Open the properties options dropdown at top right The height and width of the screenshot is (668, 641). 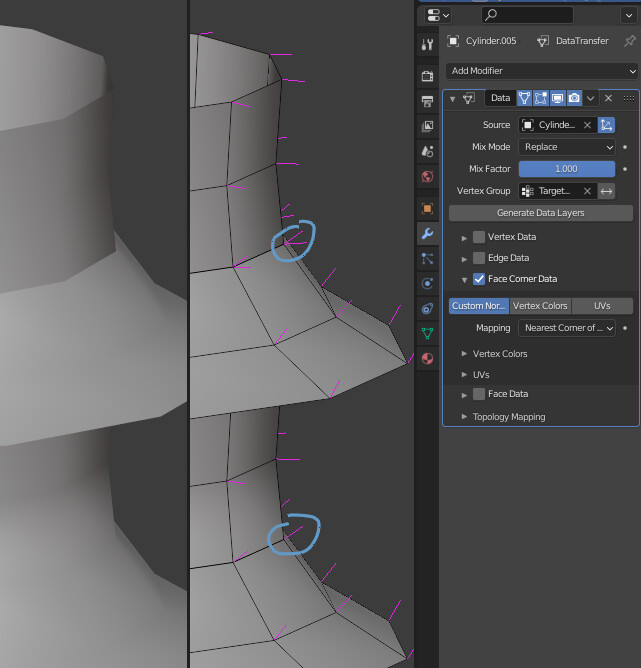click(629, 16)
